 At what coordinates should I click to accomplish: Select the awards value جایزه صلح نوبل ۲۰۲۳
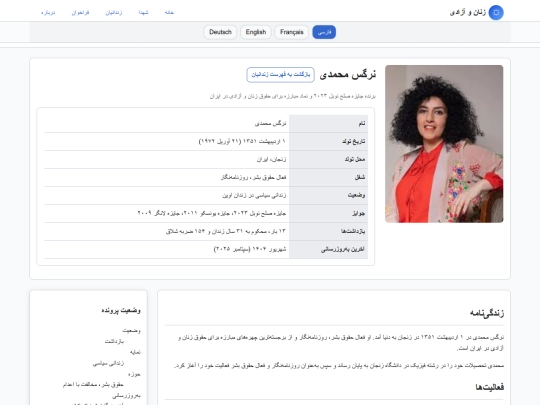coord(212,213)
